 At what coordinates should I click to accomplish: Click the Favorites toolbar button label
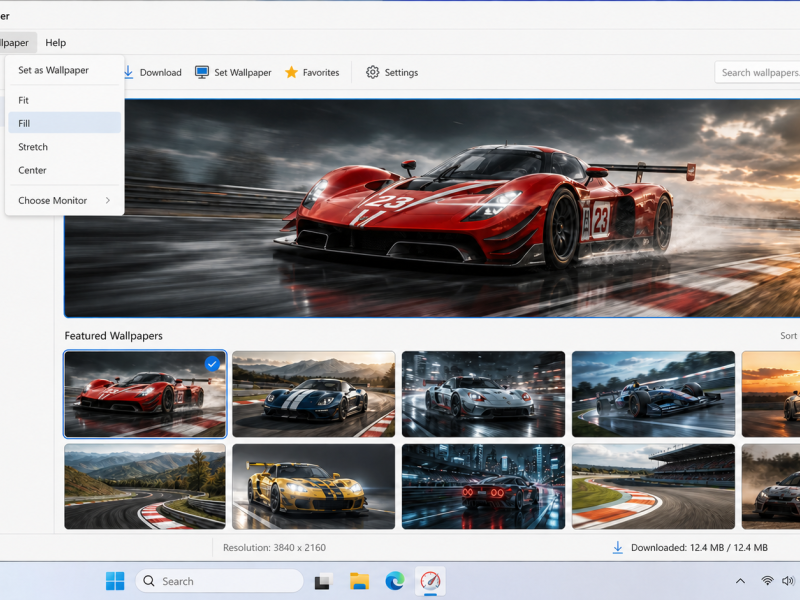pos(321,72)
